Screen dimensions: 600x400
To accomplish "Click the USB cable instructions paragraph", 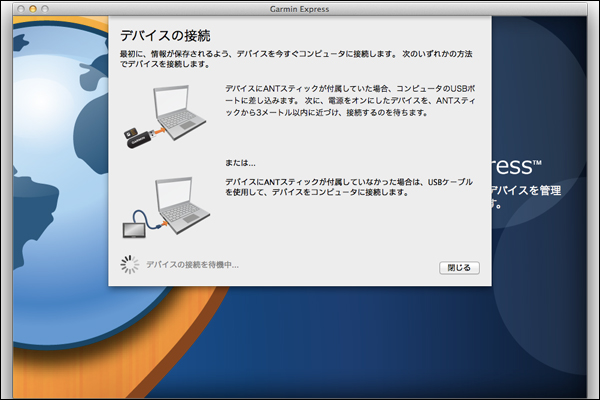I will click(x=349, y=187).
